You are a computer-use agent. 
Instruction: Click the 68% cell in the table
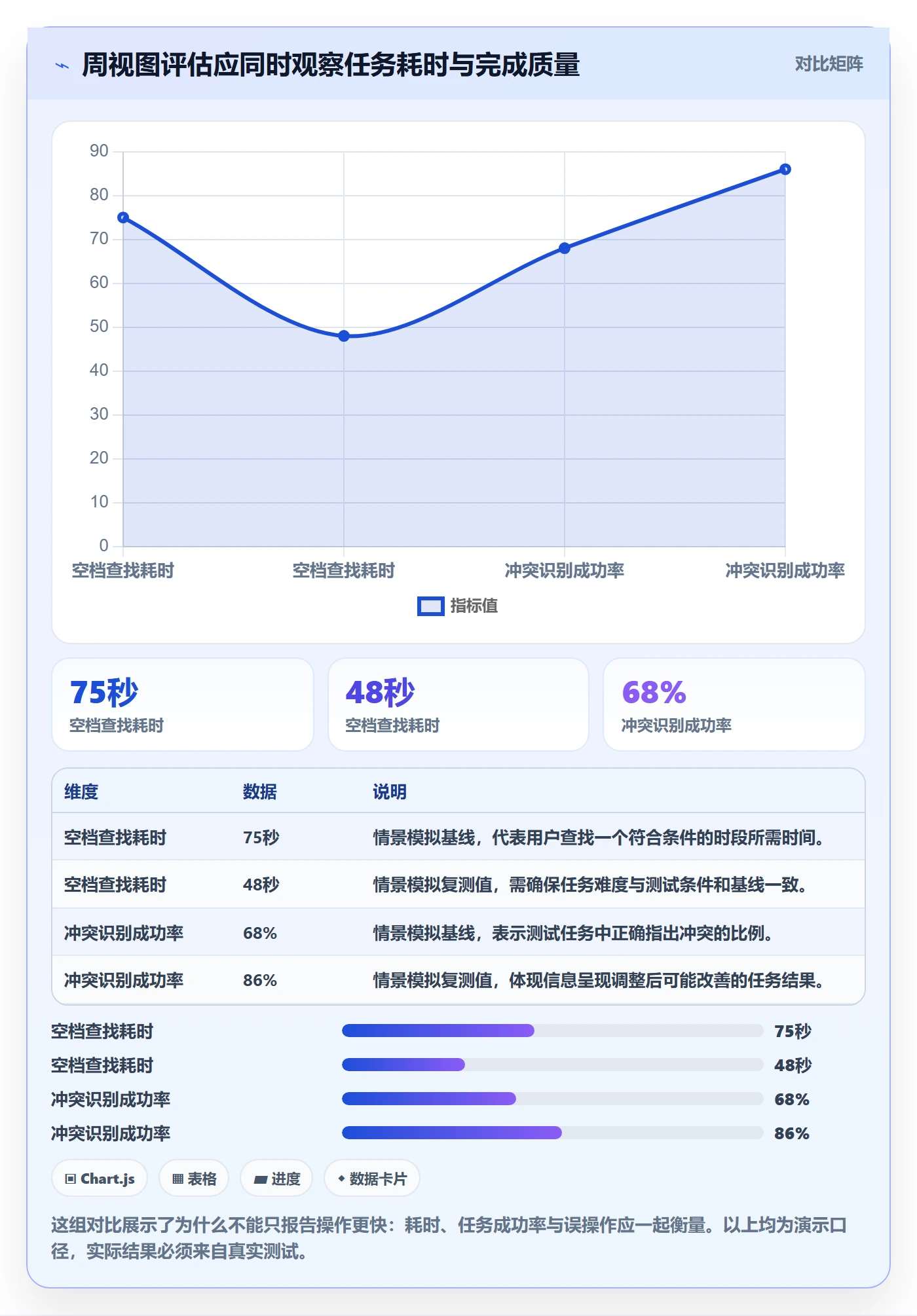coord(260,933)
